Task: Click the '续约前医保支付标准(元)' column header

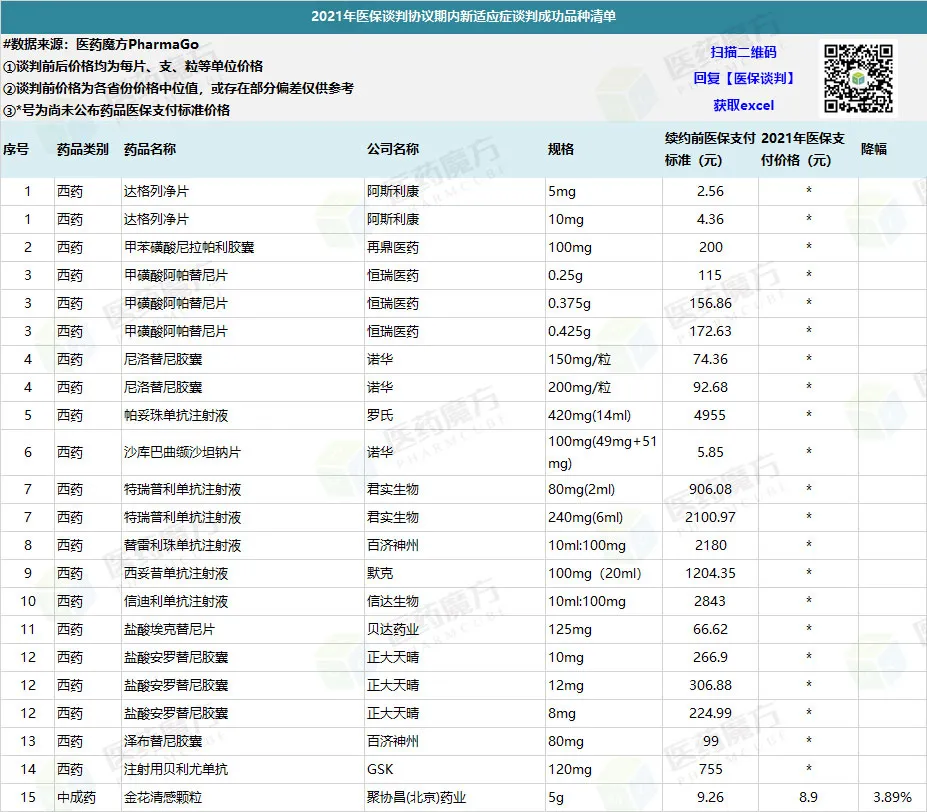Action: (710, 149)
